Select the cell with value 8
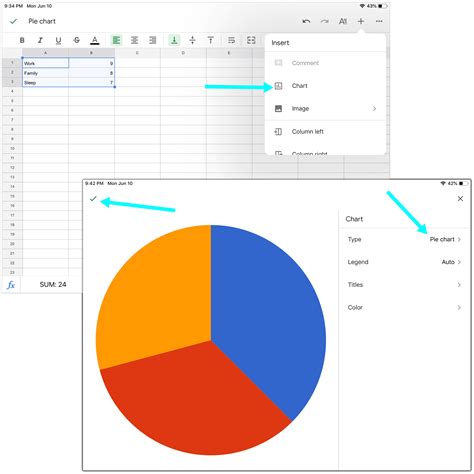 point(92,73)
